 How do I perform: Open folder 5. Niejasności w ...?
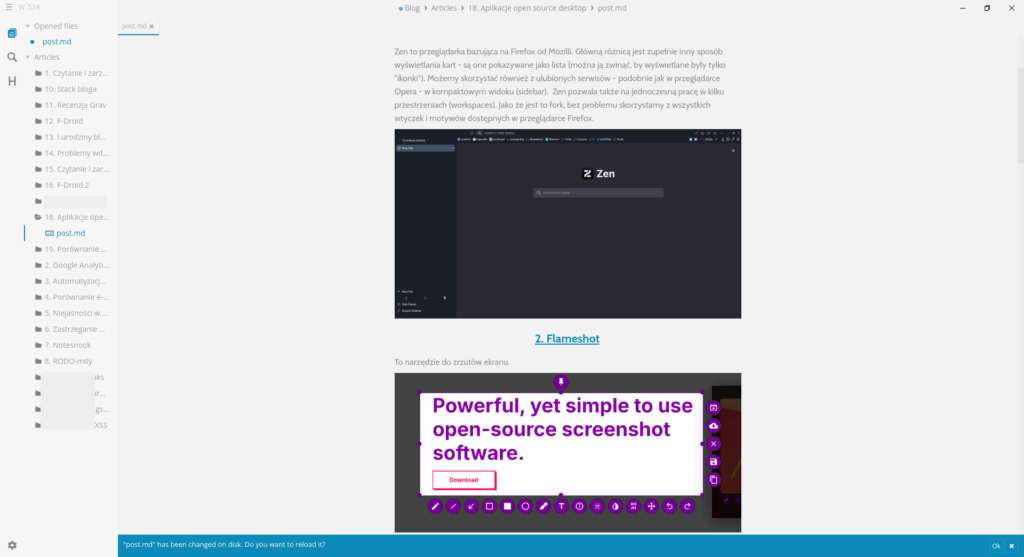click(76, 313)
